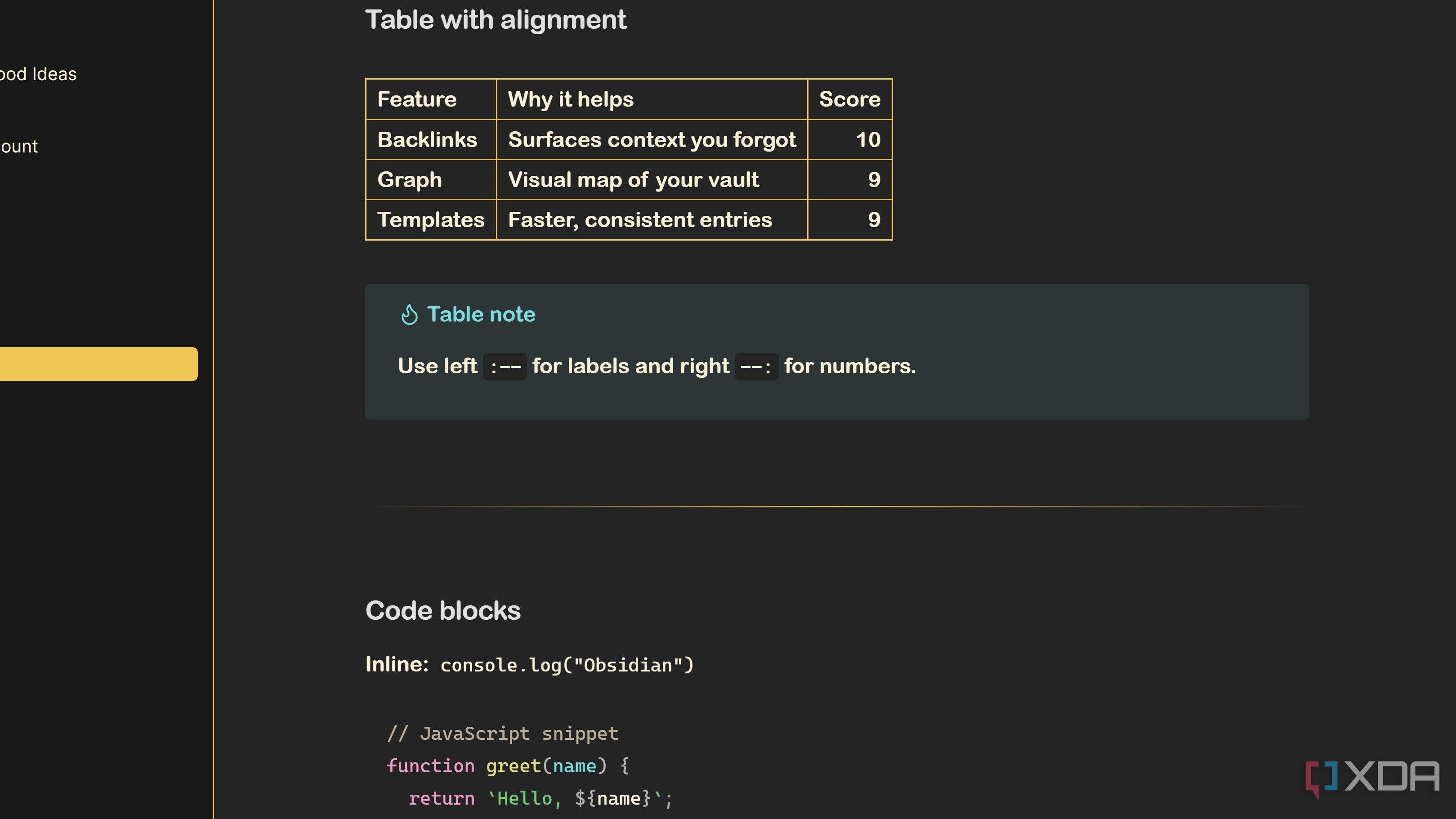Screen dimensions: 1456x819
Task: Select the 'Surfaces context you forgot' cell
Action: [x=652, y=139]
